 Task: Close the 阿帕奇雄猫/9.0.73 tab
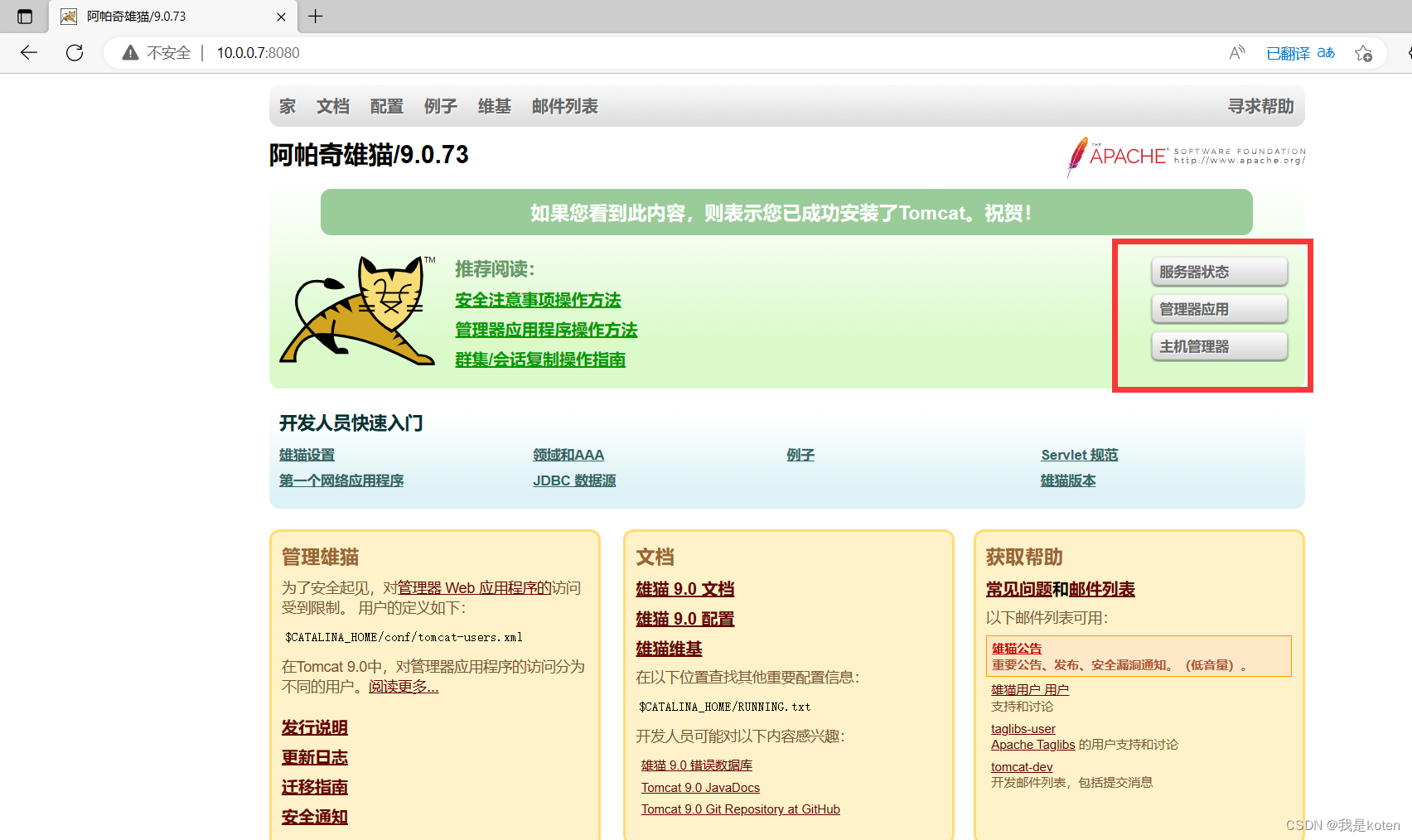(x=281, y=17)
